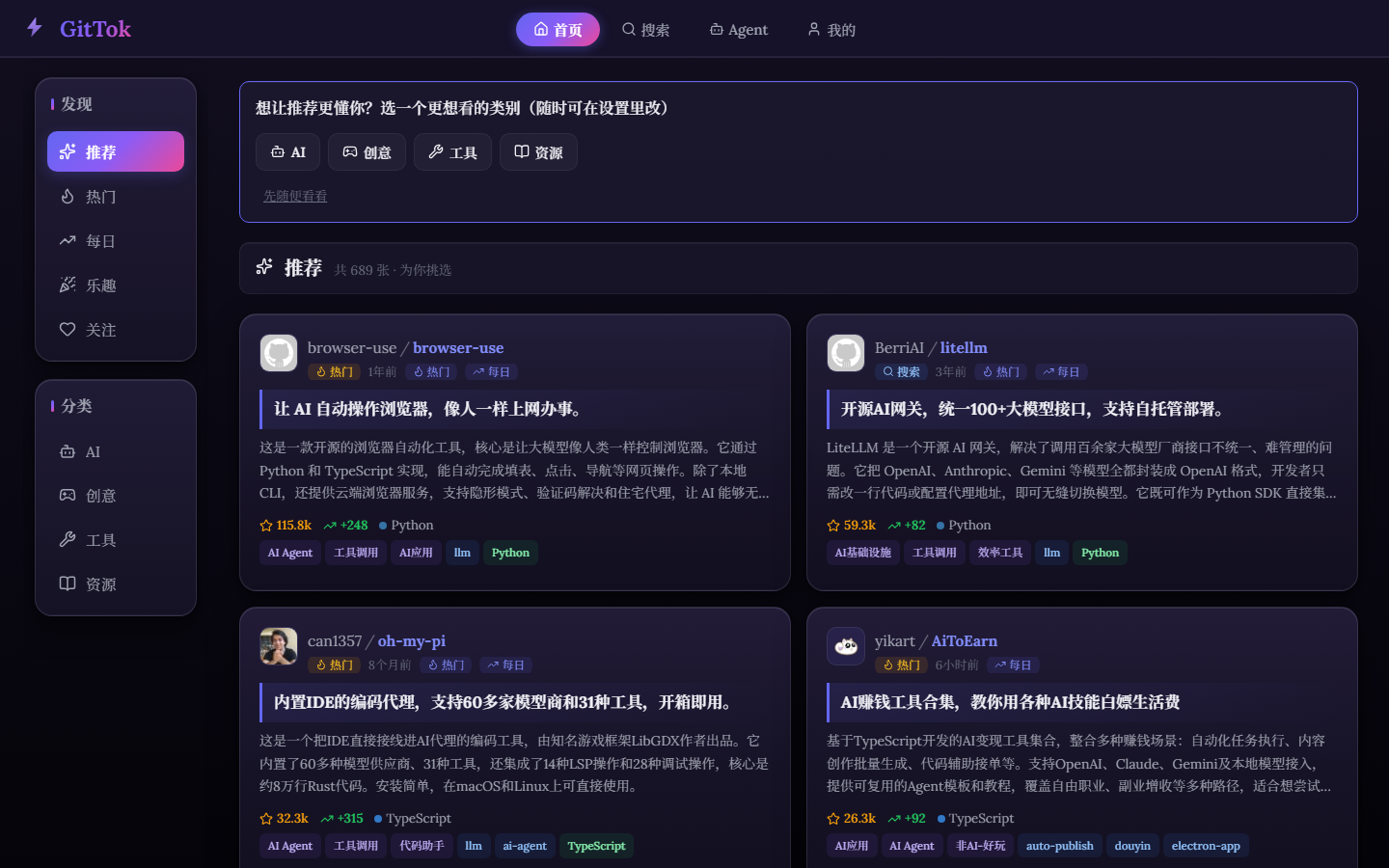The height and width of the screenshot is (868, 1389).
Task: Click yikart panda avatar
Action: click(846, 646)
